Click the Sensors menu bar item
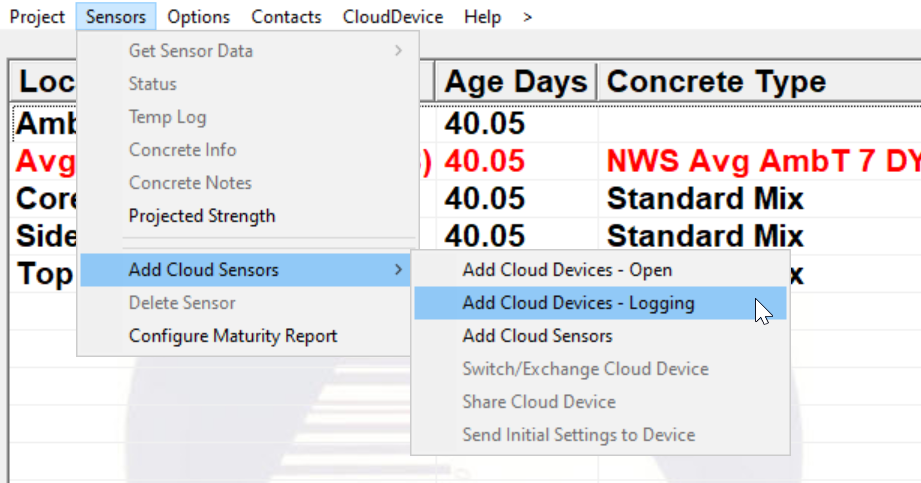This screenshot has width=921, height=483. 116,17
